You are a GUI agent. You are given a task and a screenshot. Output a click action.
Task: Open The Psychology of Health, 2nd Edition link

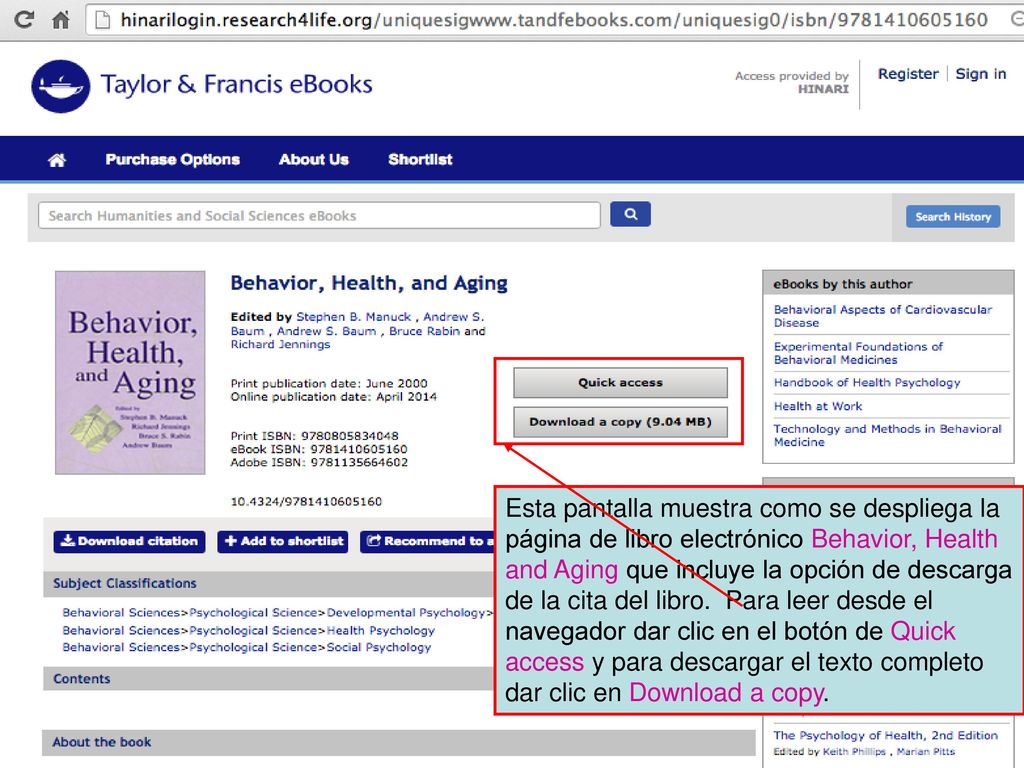(886, 735)
